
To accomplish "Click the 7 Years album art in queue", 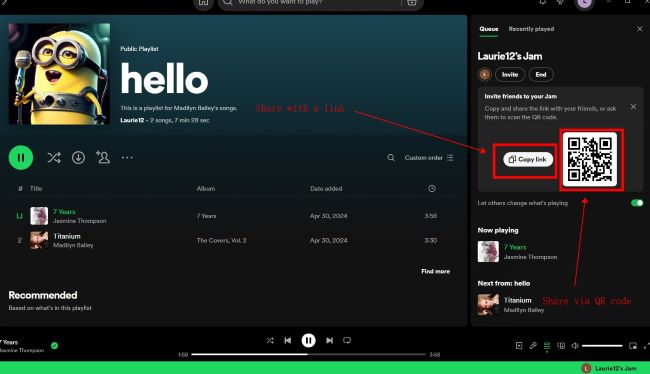I will [488, 251].
